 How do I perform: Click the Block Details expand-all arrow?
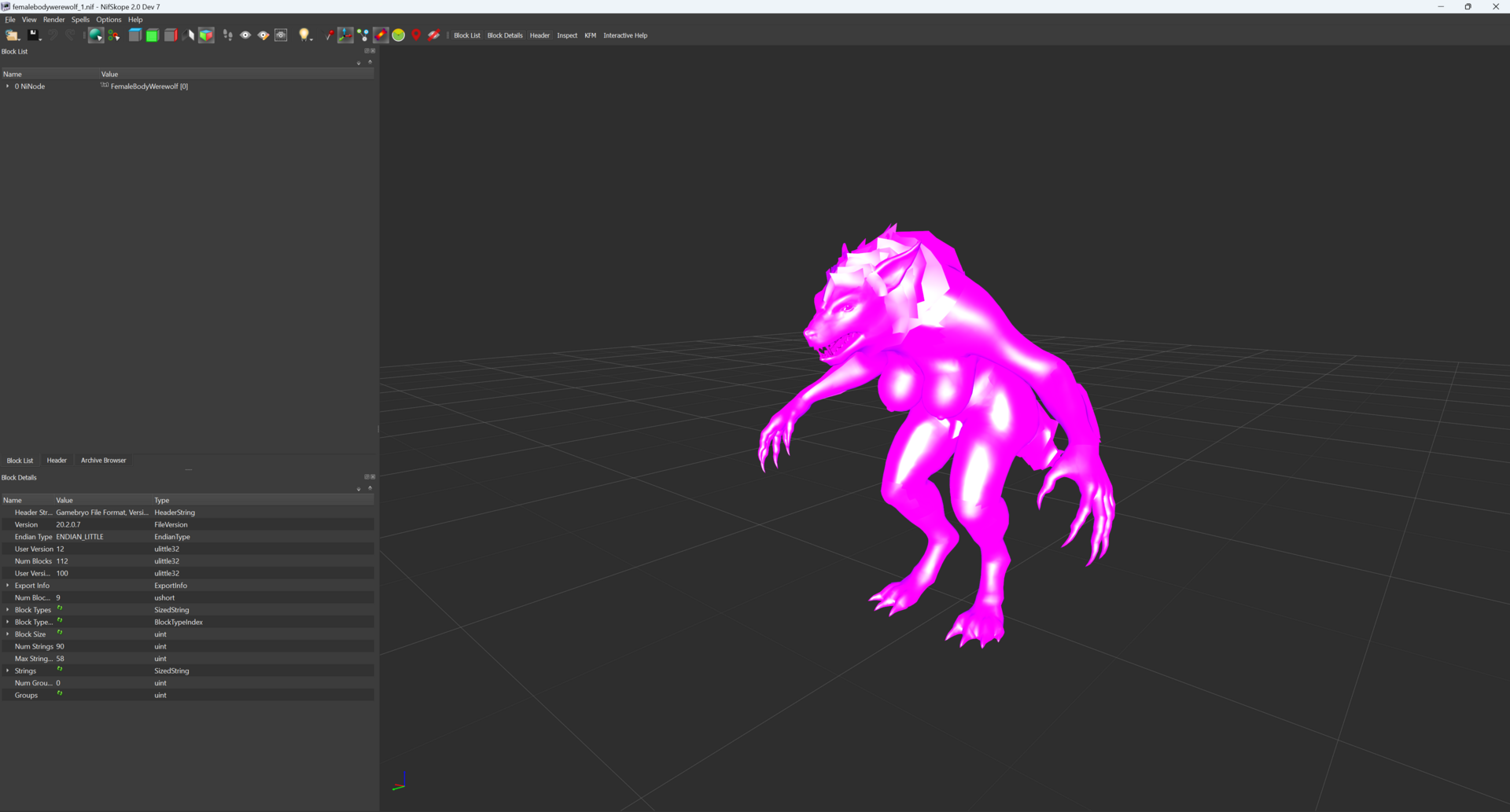click(359, 489)
